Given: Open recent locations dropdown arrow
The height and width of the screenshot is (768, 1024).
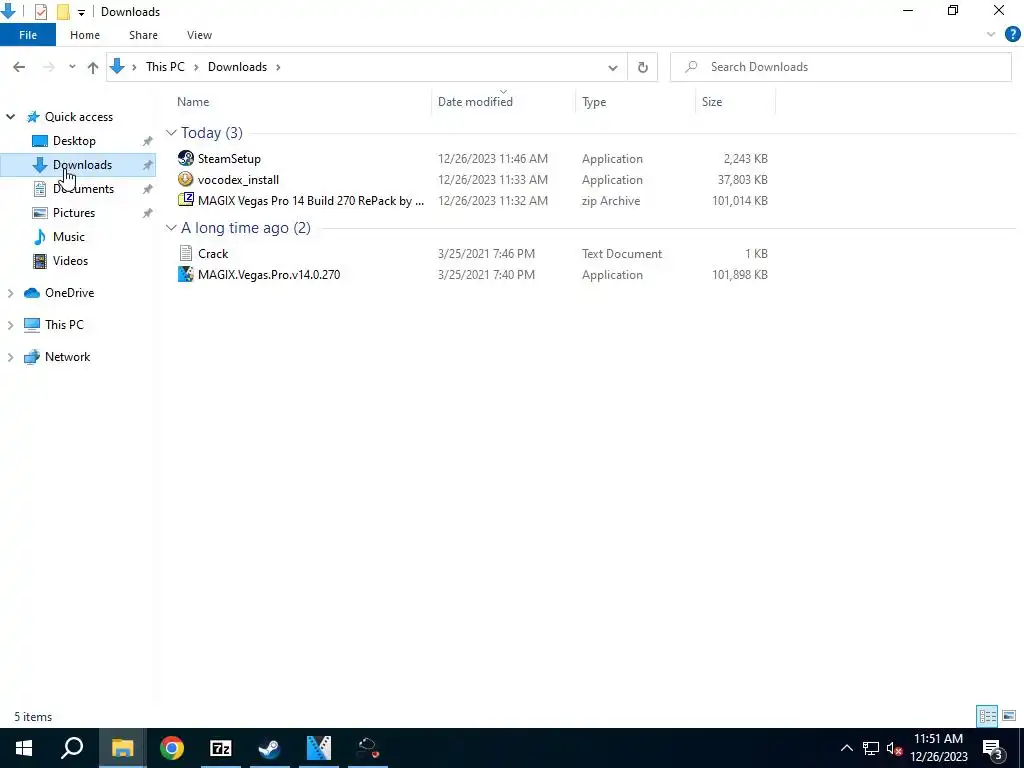Looking at the screenshot, I should click(x=72, y=67).
